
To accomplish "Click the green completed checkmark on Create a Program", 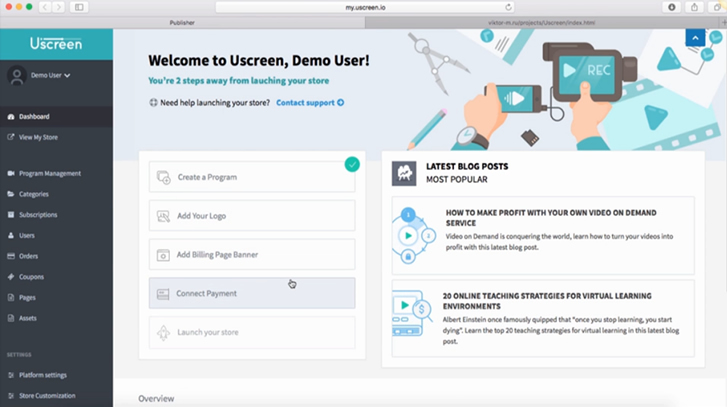I will 352,164.
